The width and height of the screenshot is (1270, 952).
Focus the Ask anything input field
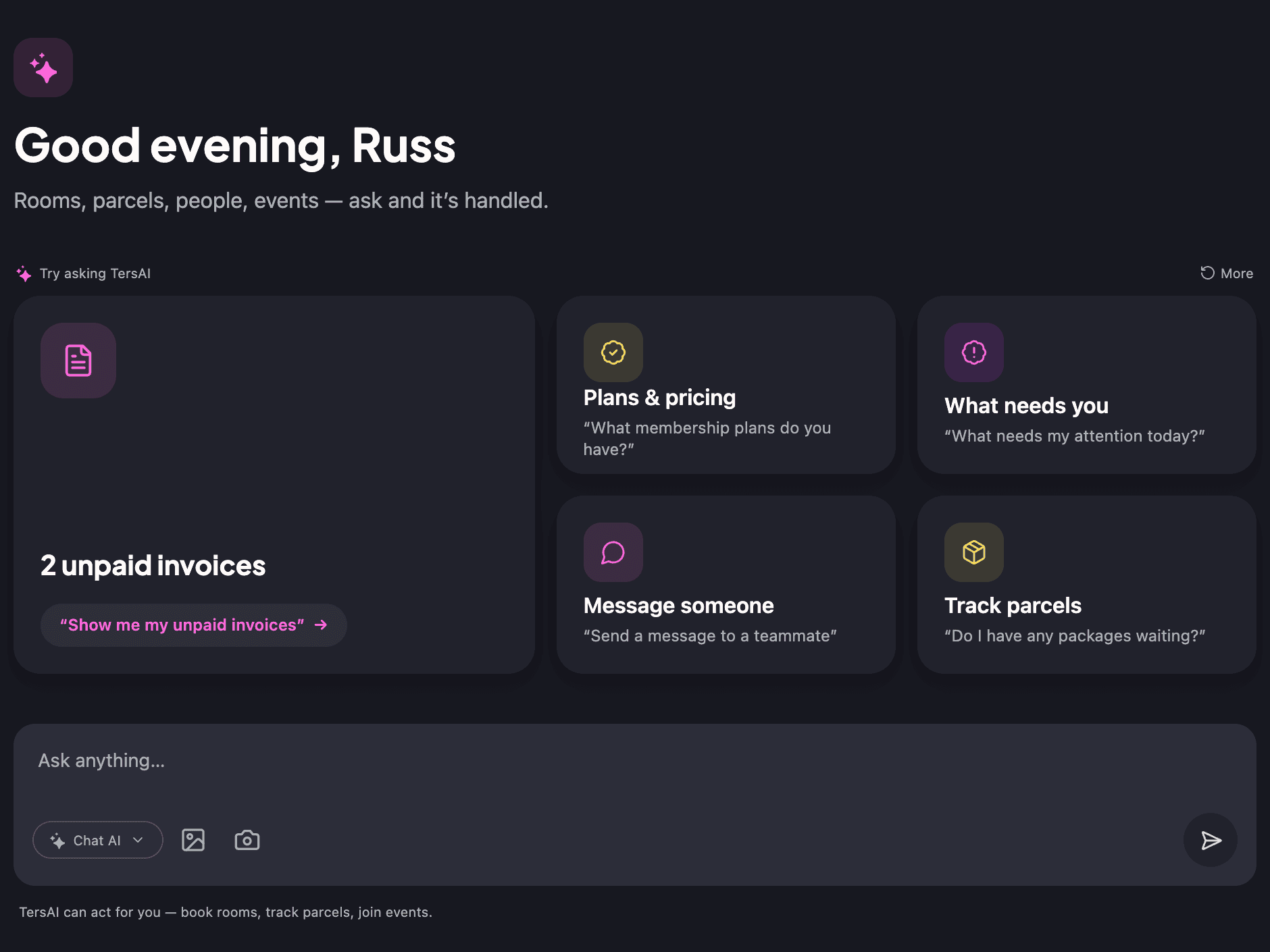click(x=635, y=761)
